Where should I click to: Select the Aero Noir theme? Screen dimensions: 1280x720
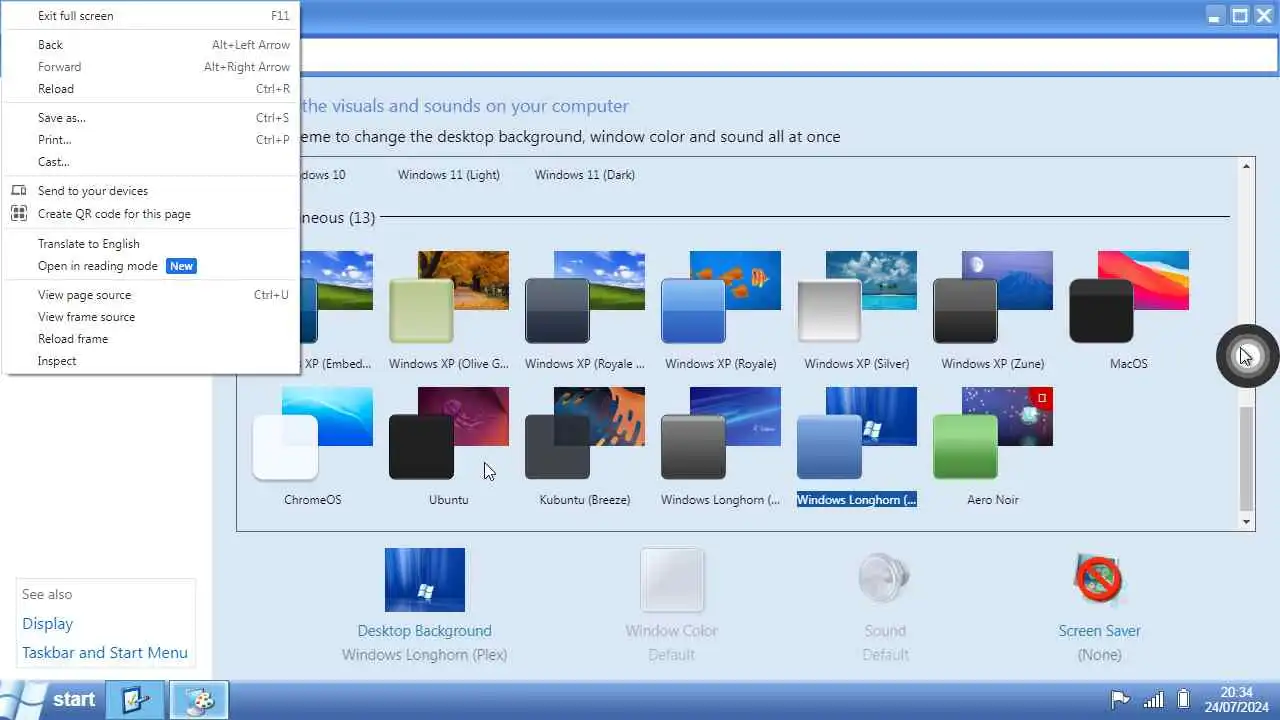992,446
